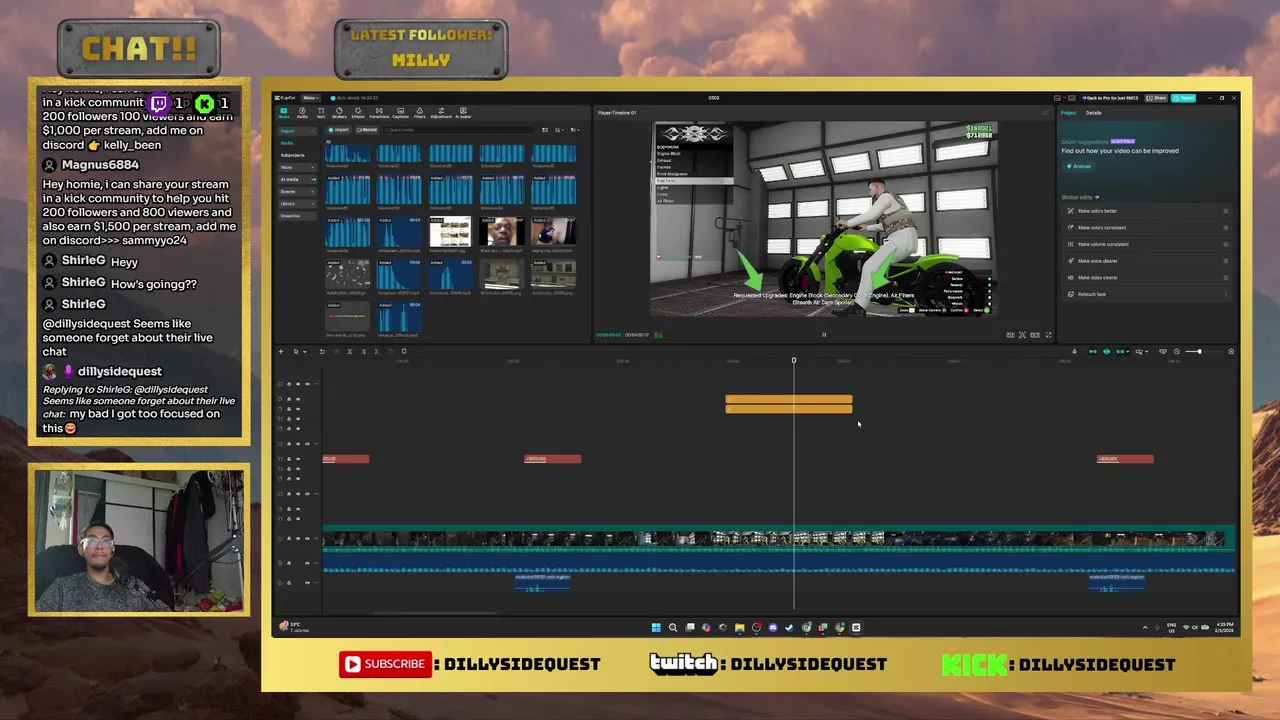
Task: Click the Export button
Action: click(1183, 98)
